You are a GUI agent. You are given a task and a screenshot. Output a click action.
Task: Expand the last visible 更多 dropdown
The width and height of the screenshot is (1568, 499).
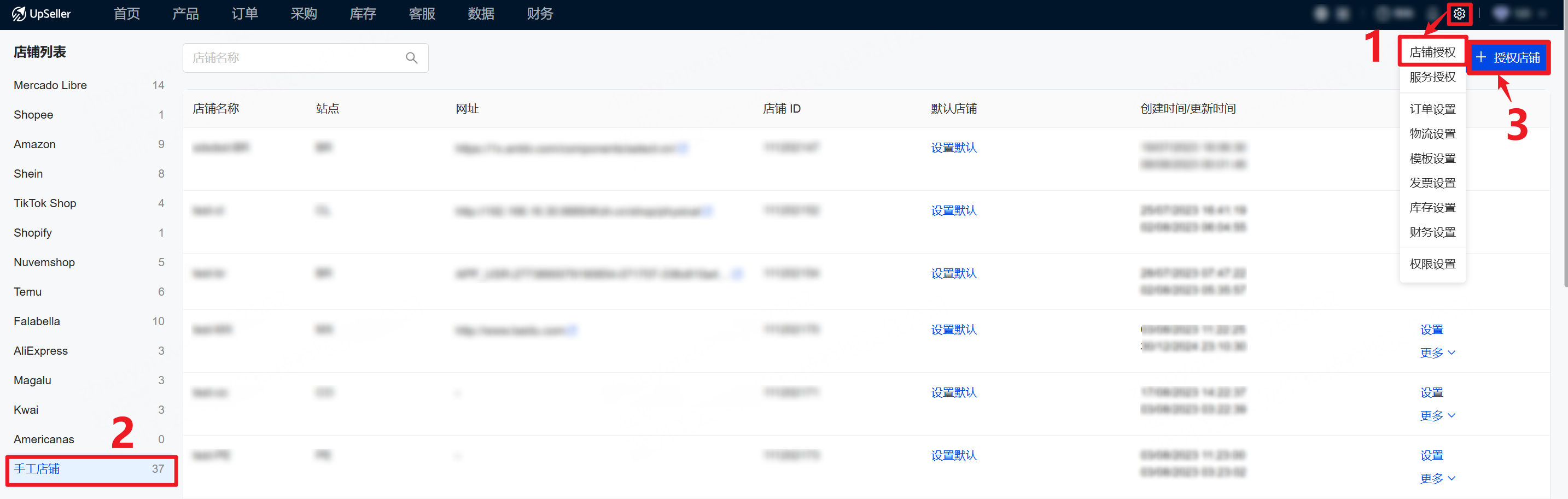coord(1438,478)
